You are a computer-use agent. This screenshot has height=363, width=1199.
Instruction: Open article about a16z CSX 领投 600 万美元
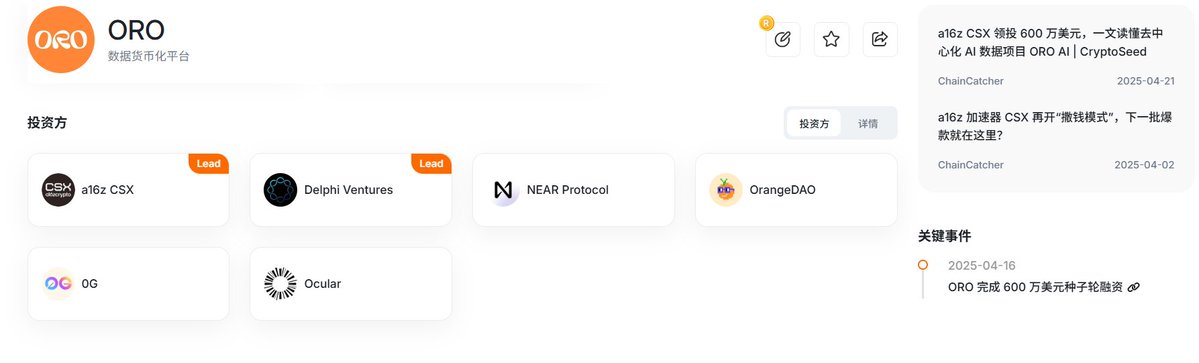1051,43
